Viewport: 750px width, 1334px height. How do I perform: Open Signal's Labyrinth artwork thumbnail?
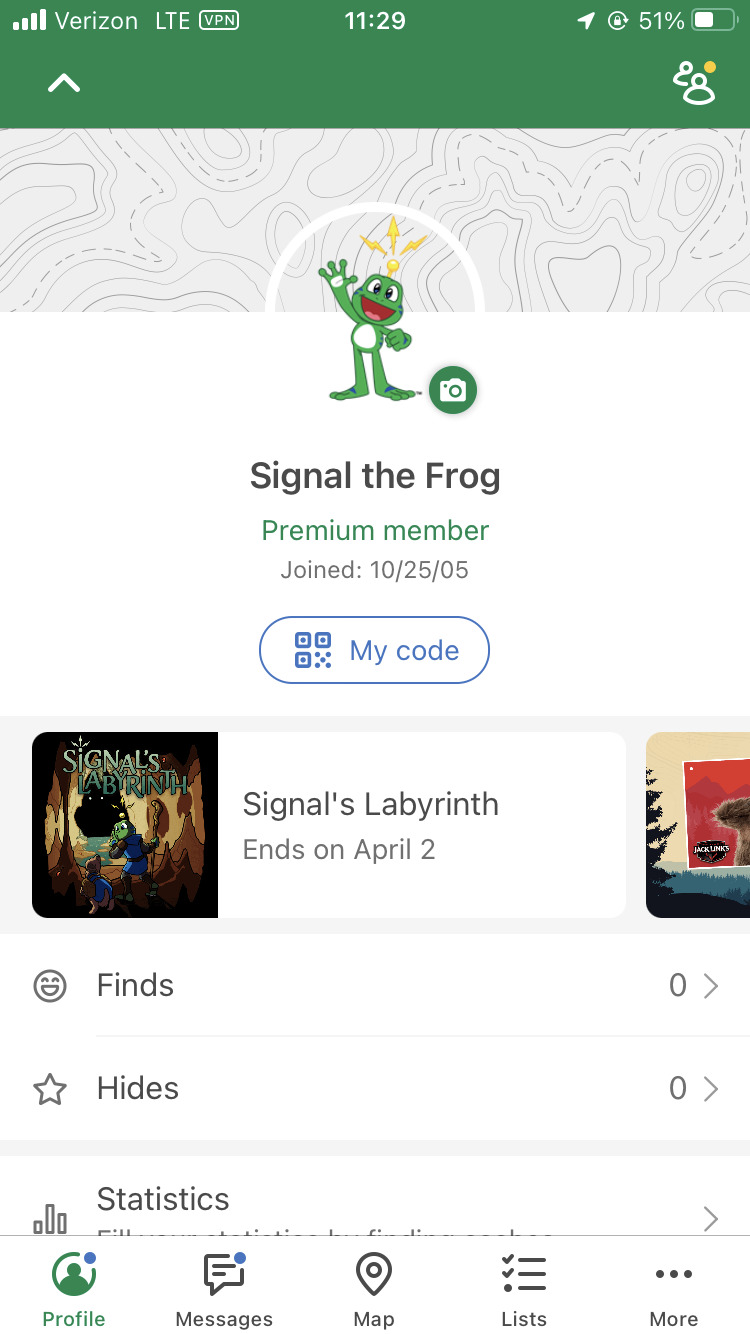pyautogui.click(x=125, y=825)
